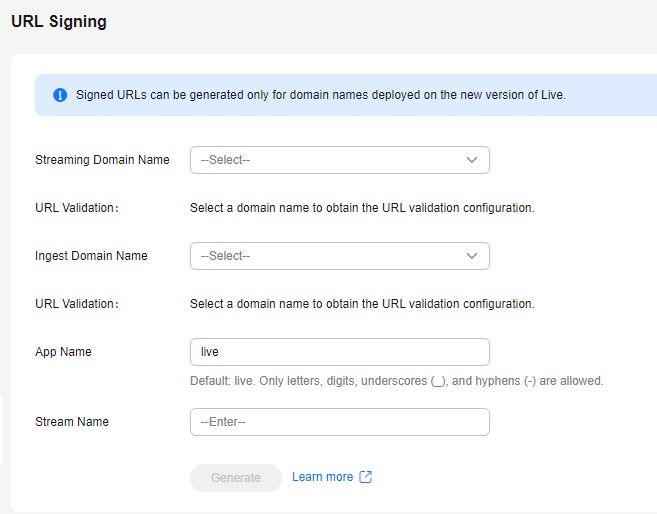Screen dimensions: 657x514
Task: Click the signed URLs notice banner text
Action: (x=321, y=95)
